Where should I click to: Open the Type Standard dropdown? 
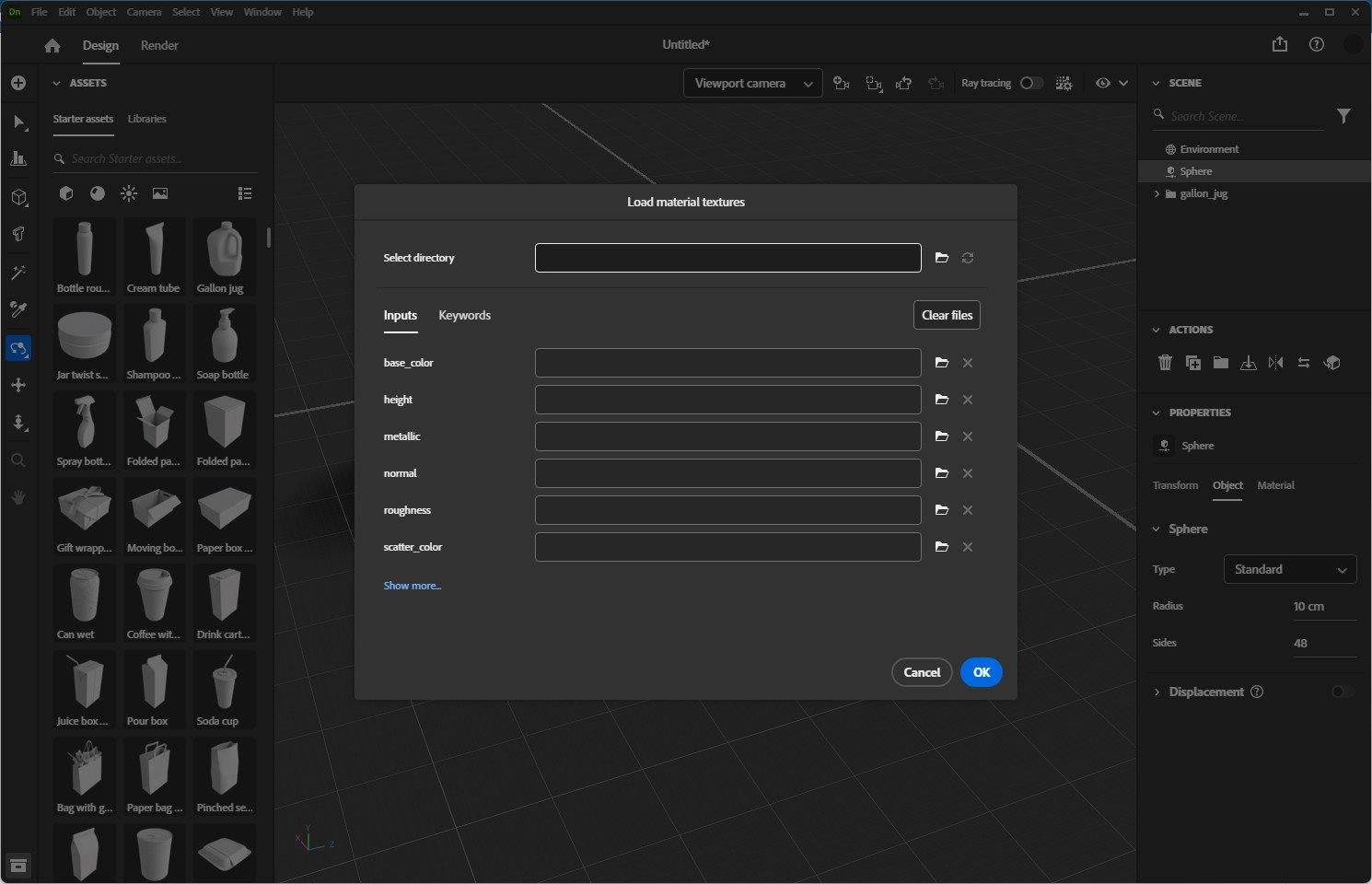[1289, 569]
